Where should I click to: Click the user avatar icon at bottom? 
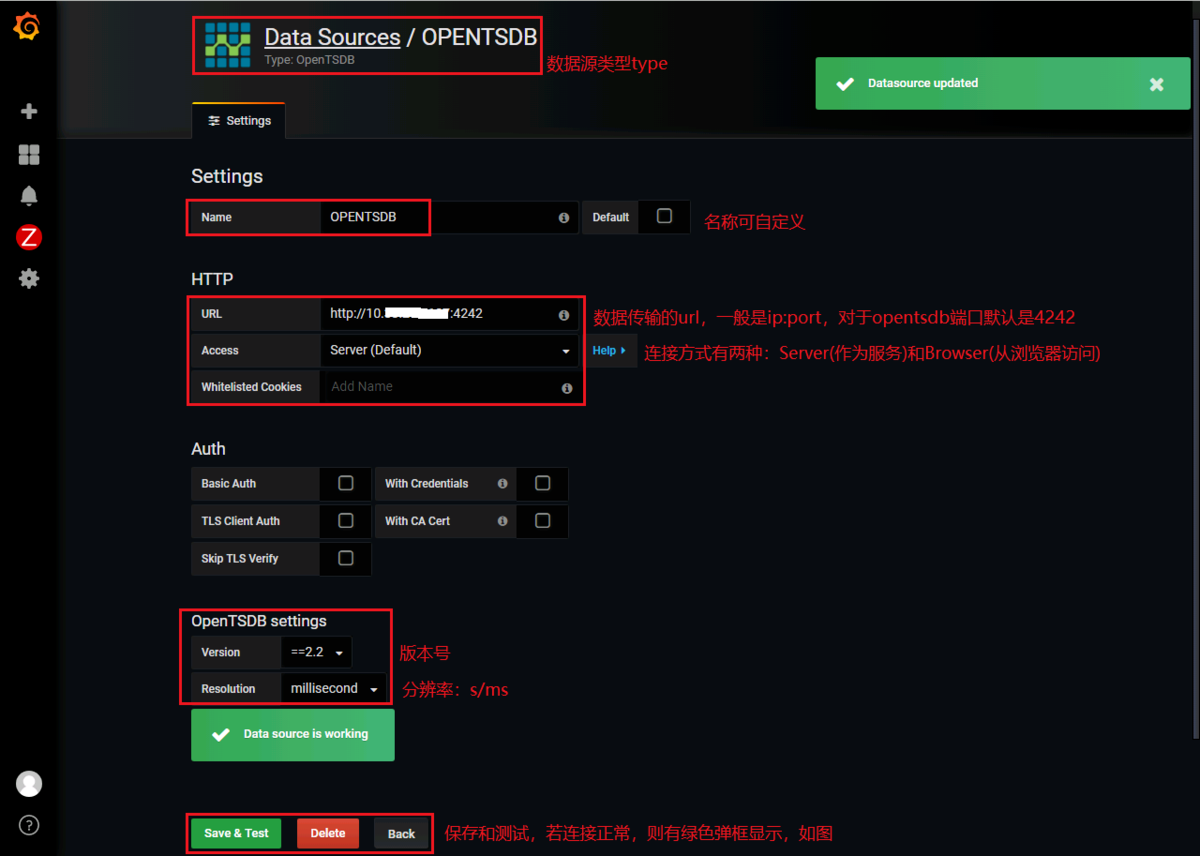click(28, 783)
